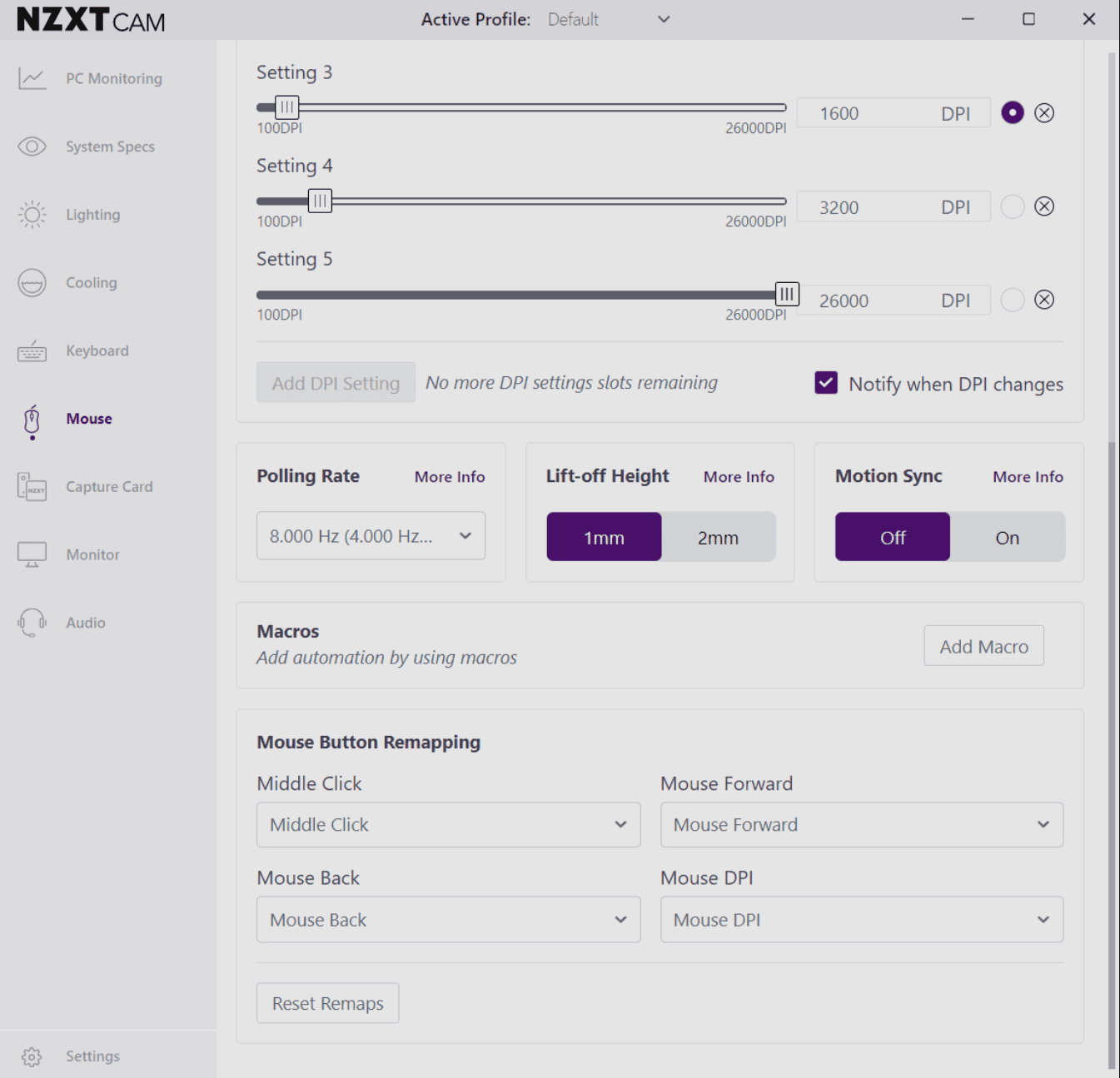The width and height of the screenshot is (1120, 1078).
Task: Click the Setting 4 DPI value field
Action: [x=866, y=207]
